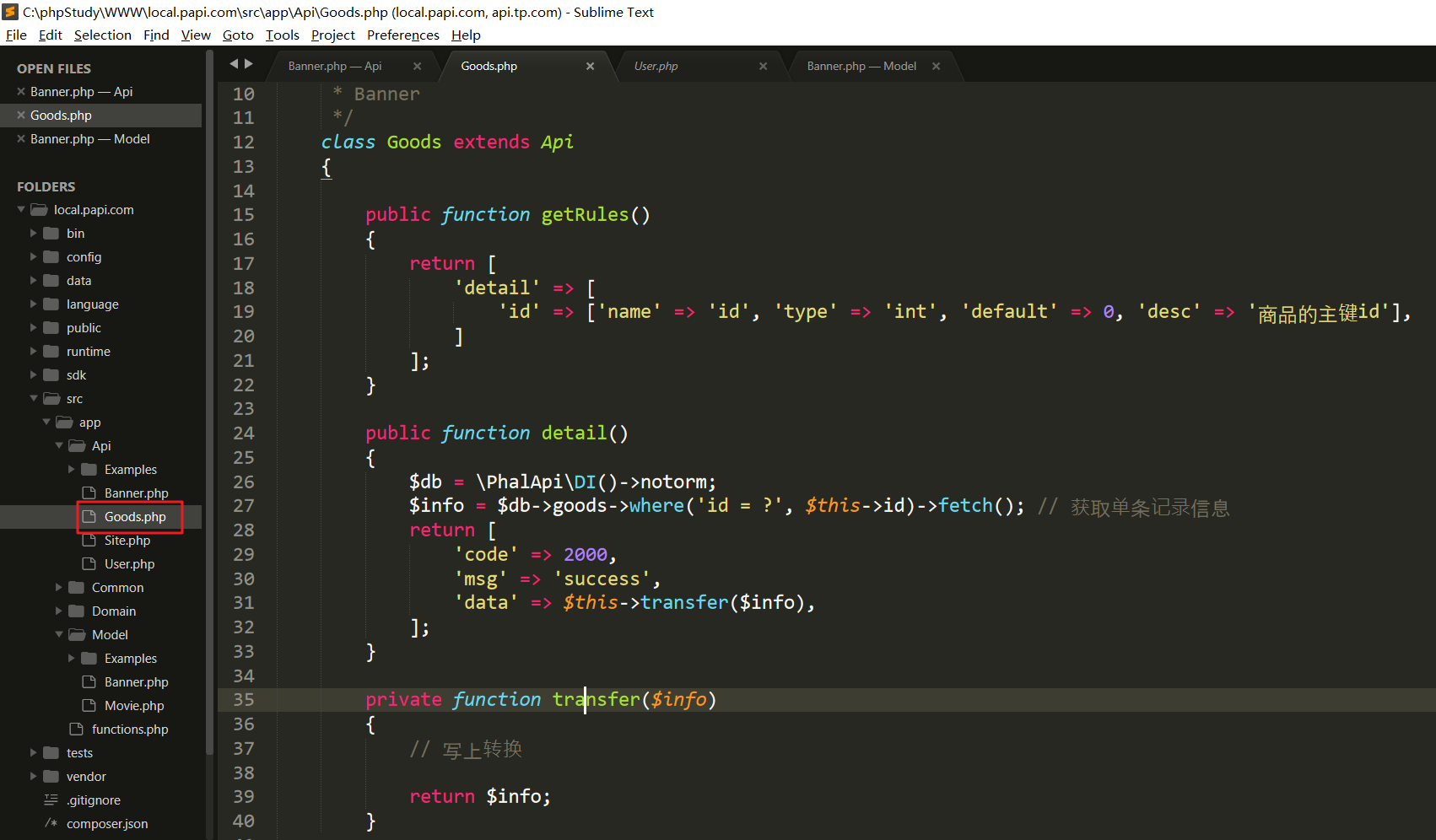Screen dimensions: 1436x840
Task: Place cursor on 'getRules' function name
Action: pos(585,214)
